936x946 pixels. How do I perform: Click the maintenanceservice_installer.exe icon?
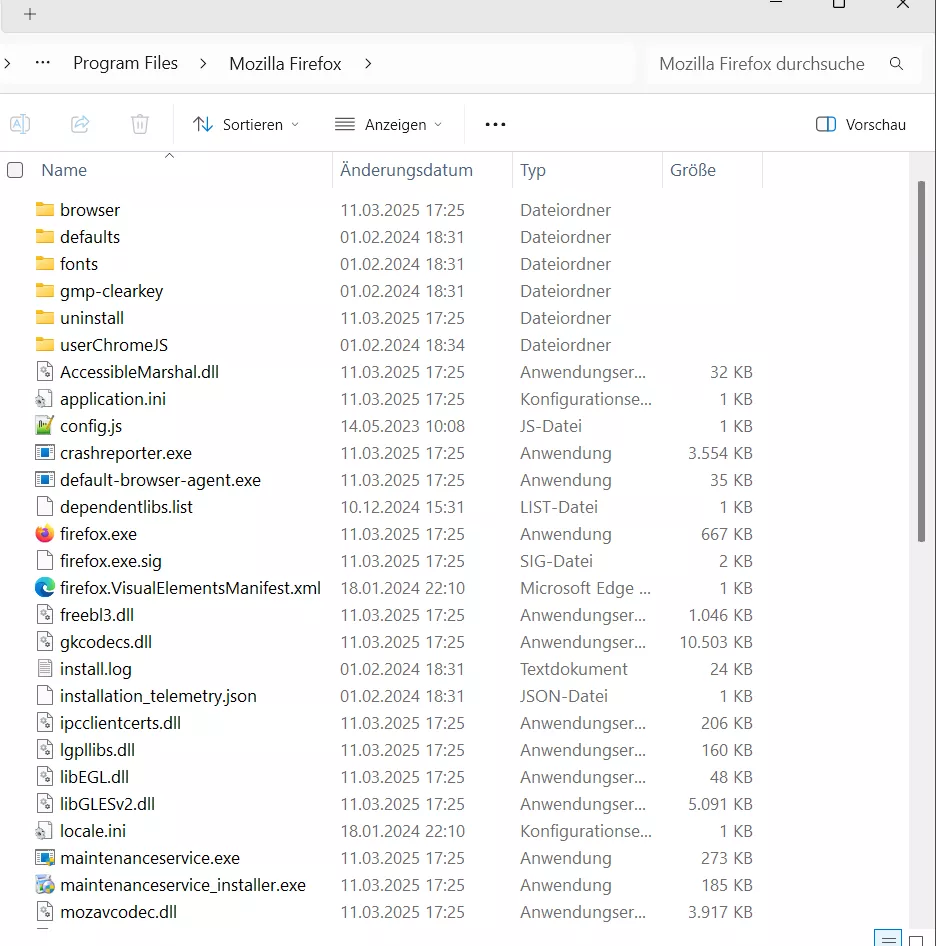point(45,885)
